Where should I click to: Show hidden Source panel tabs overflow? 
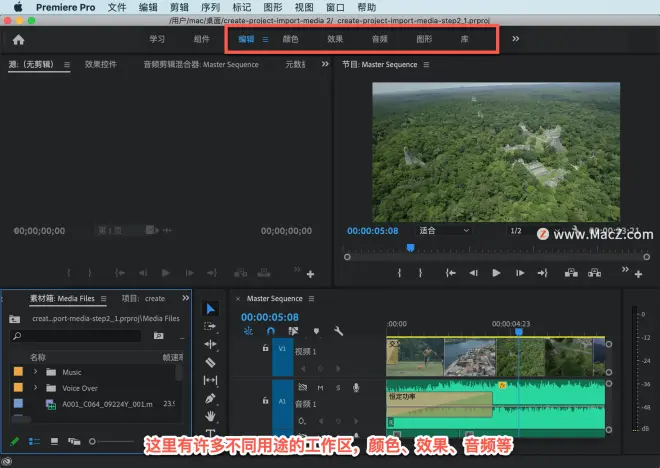click(x=325, y=64)
